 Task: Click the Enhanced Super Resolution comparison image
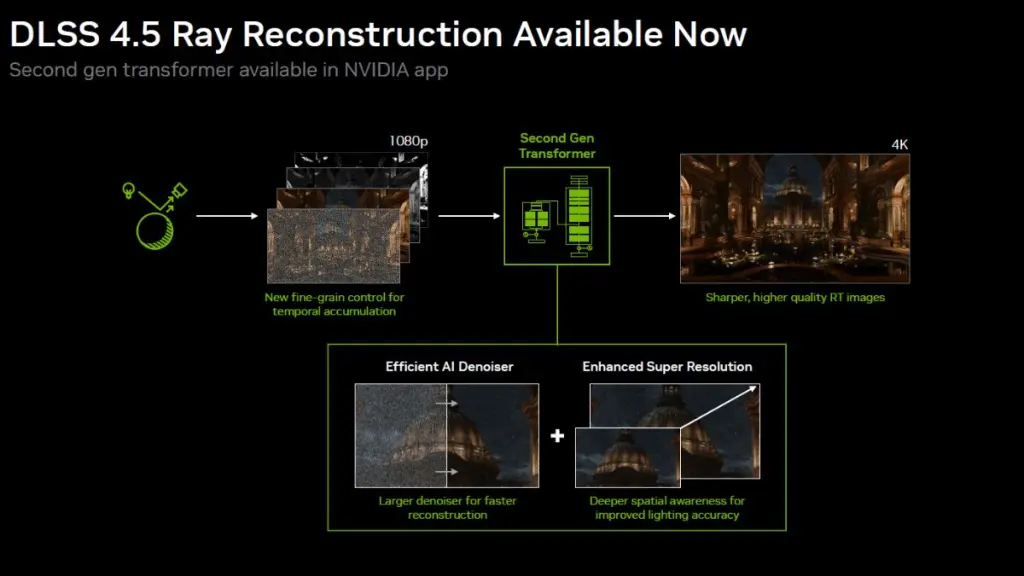(667, 436)
